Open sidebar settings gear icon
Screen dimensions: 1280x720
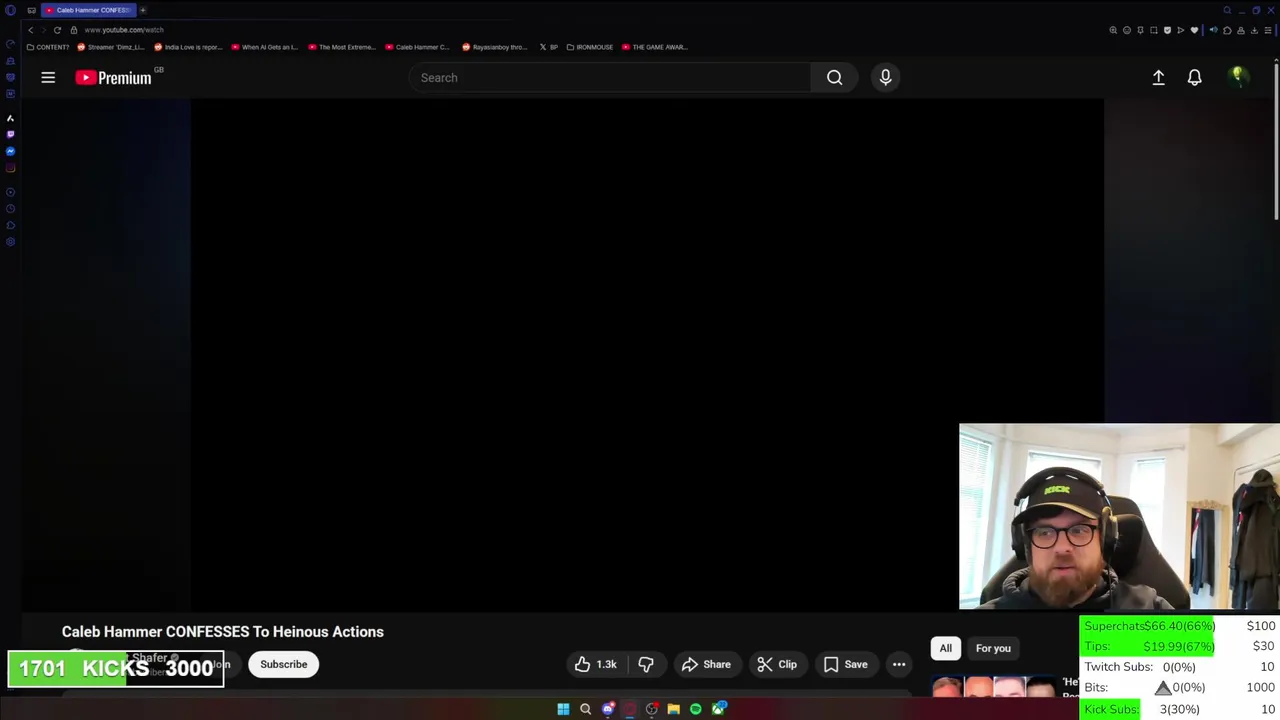10,241
